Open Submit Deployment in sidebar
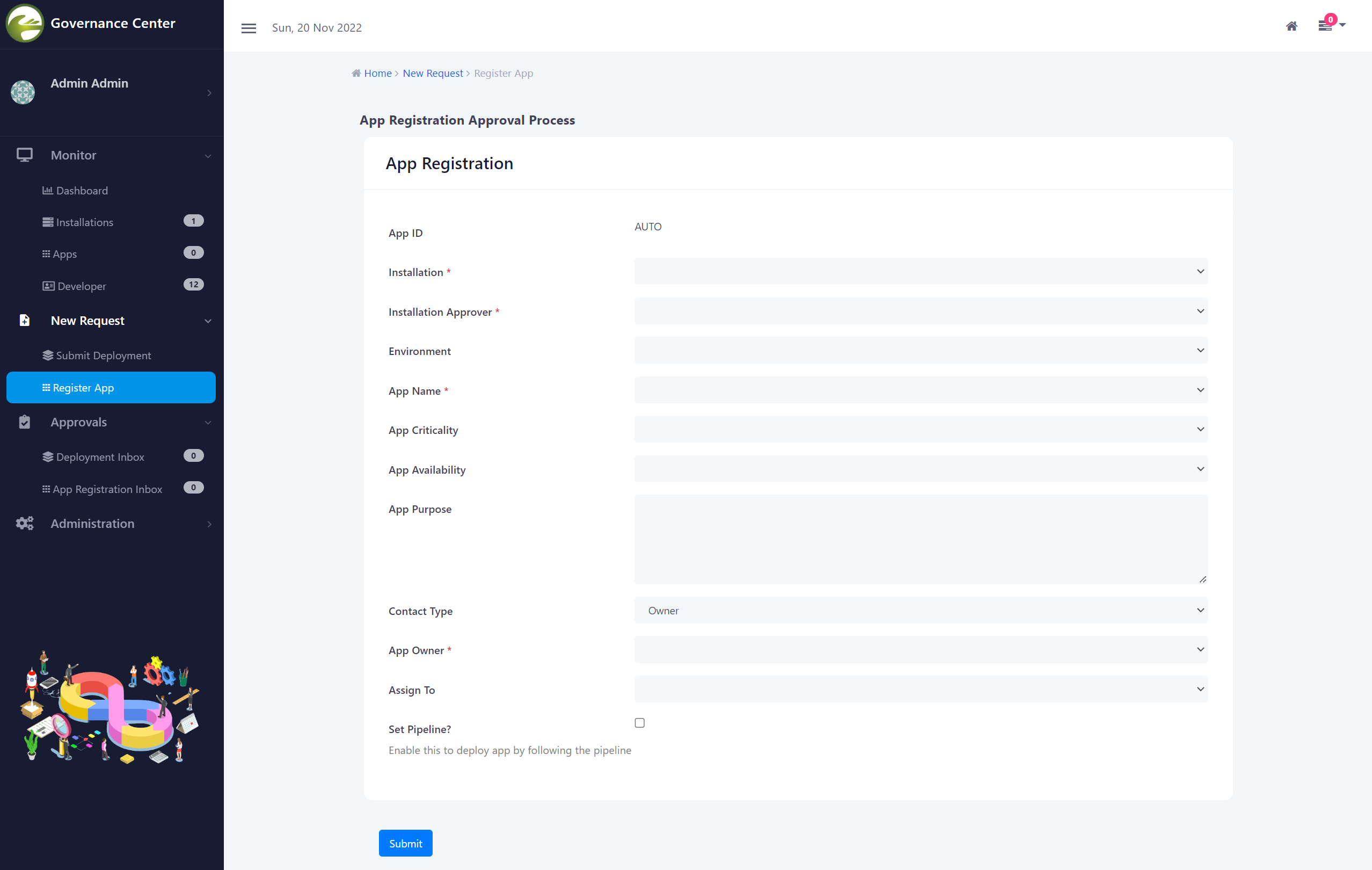The image size is (1372, 870). 103,355
